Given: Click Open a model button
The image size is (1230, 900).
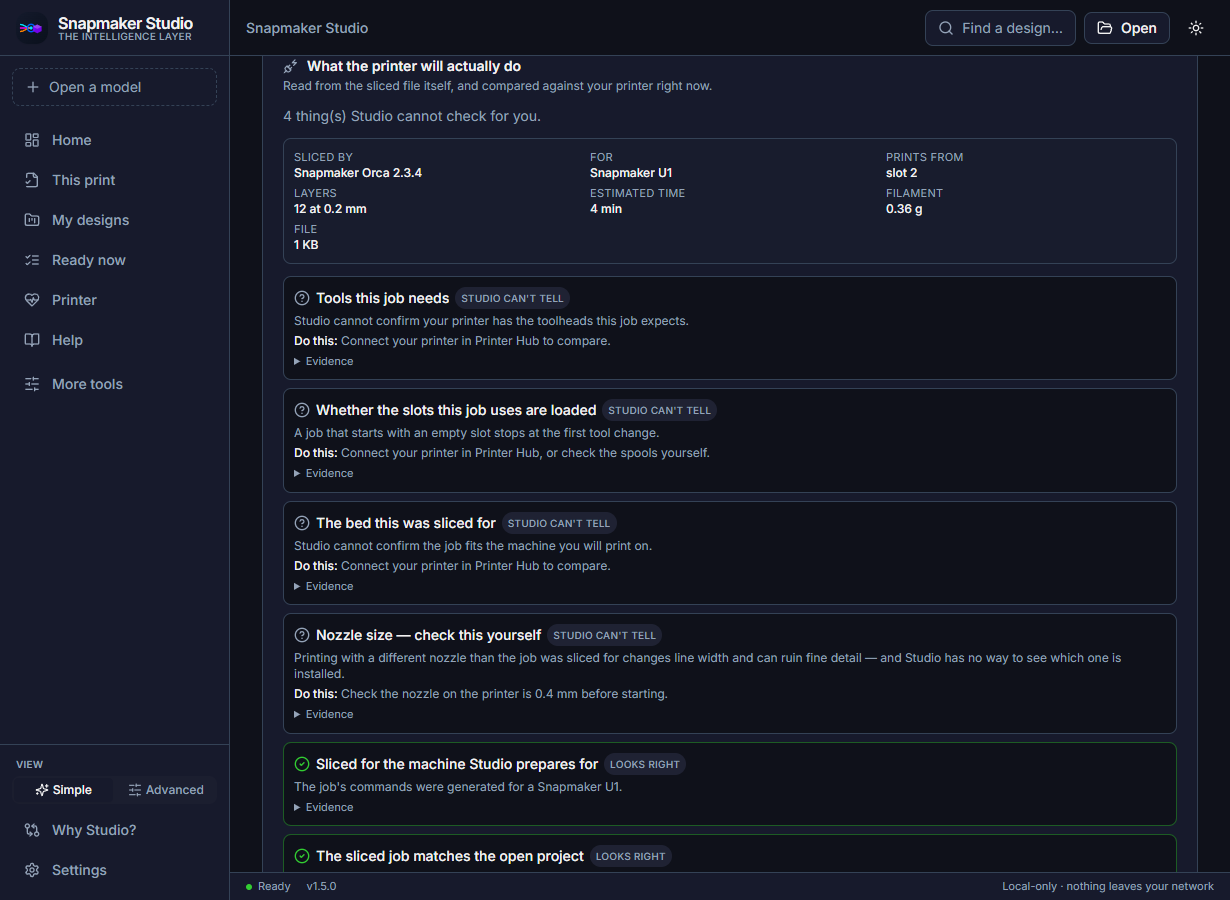Looking at the screenshot, I should [x=114, y=87].
